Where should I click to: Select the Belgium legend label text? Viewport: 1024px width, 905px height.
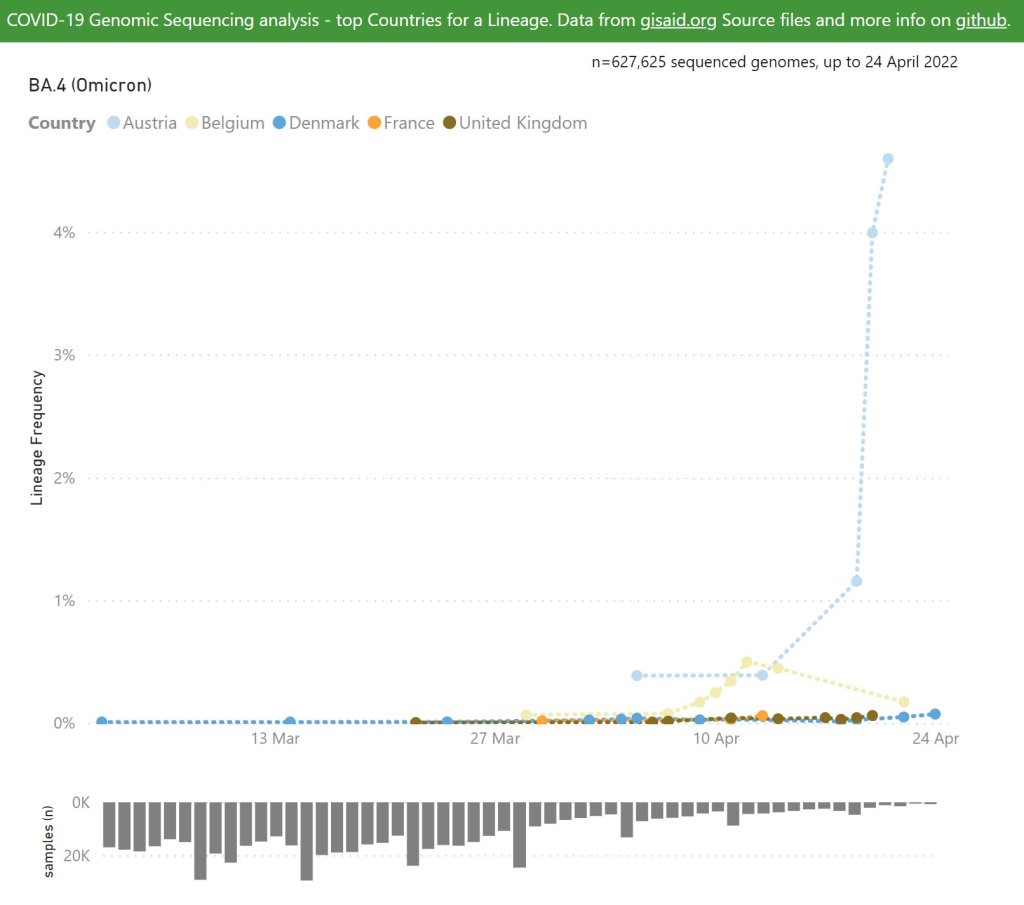click(x=232, y=123)
